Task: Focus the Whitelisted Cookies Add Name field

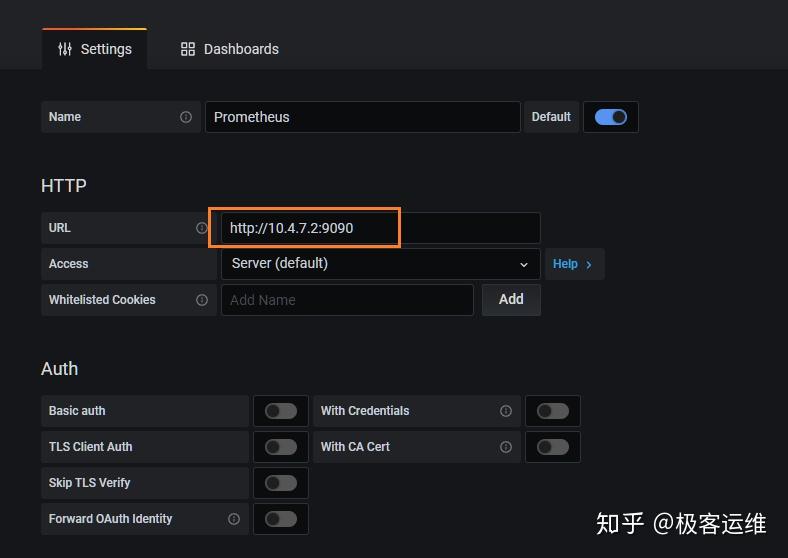Action: click(346, 300)
